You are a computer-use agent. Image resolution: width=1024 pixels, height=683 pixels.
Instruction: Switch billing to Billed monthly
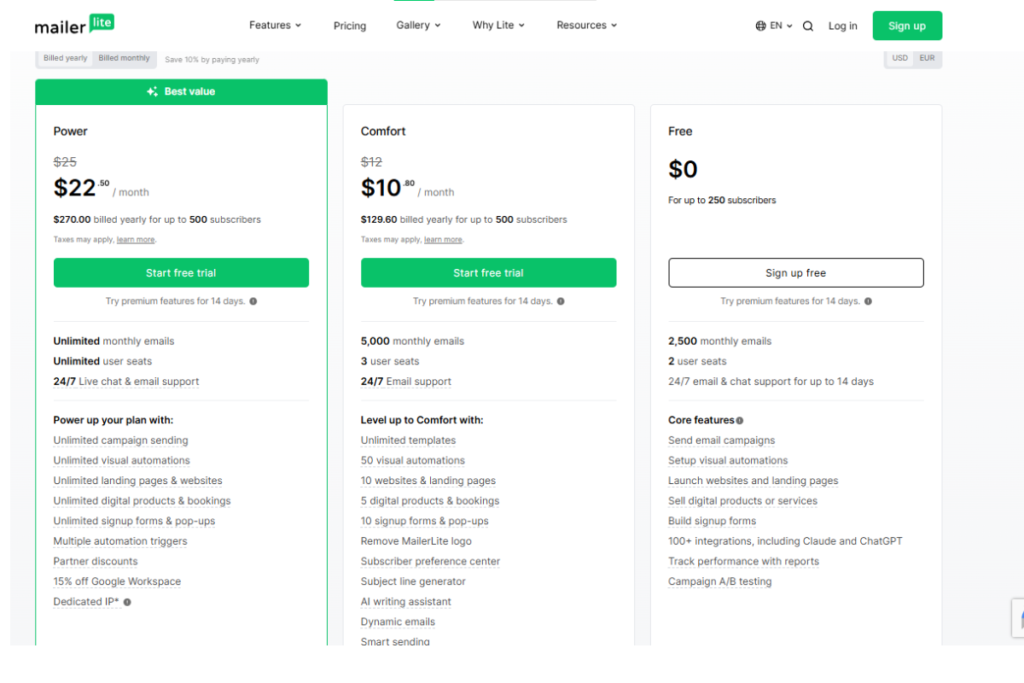(x=124, y=58)
